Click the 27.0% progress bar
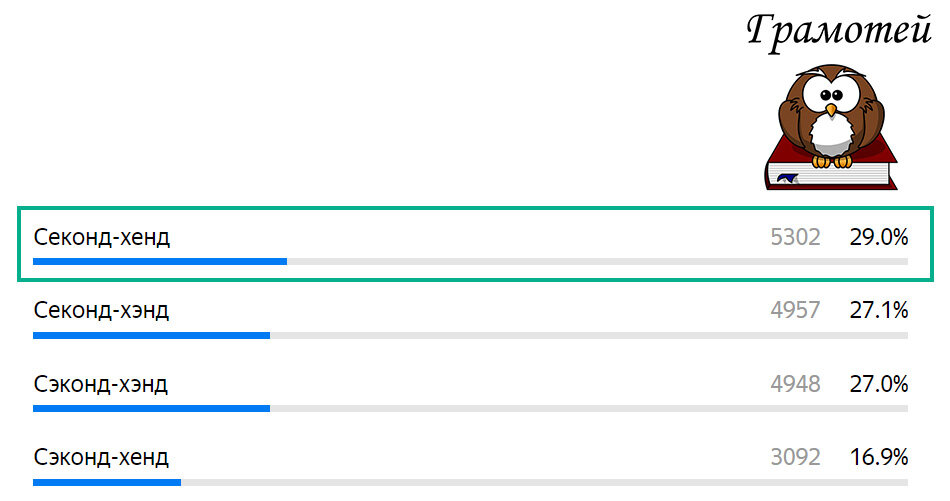 [470, 409]
